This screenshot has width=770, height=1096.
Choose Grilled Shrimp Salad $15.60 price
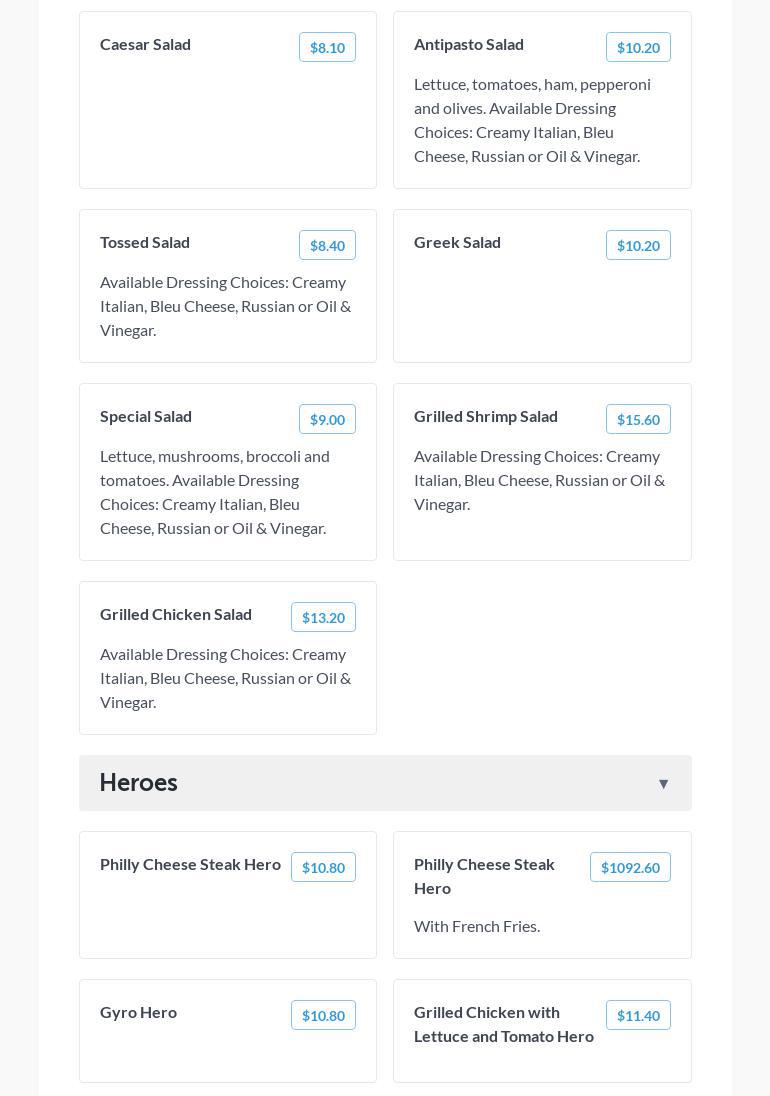638,419
